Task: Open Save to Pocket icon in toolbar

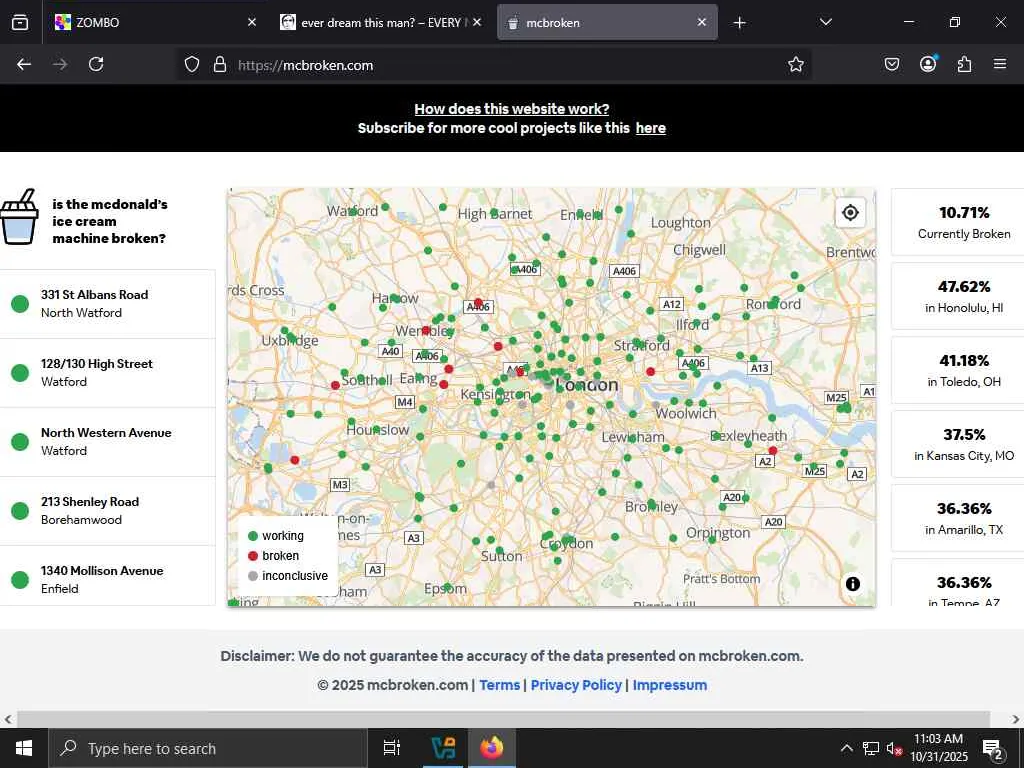Action: click(x=892, y=64)
